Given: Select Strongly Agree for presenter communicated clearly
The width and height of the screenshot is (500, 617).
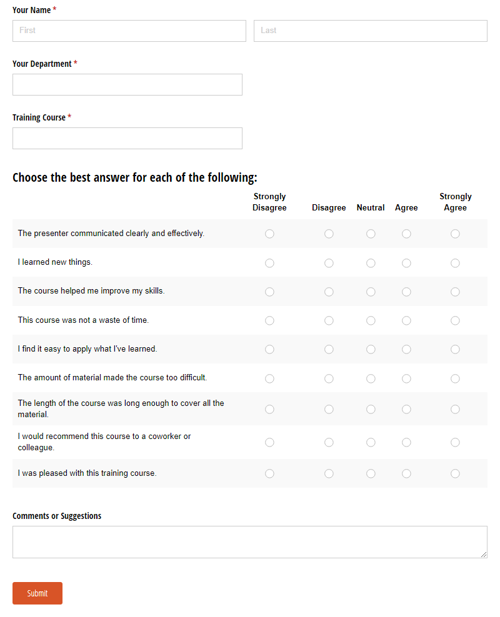Looking at the screenshot, I should click(455, 234).
